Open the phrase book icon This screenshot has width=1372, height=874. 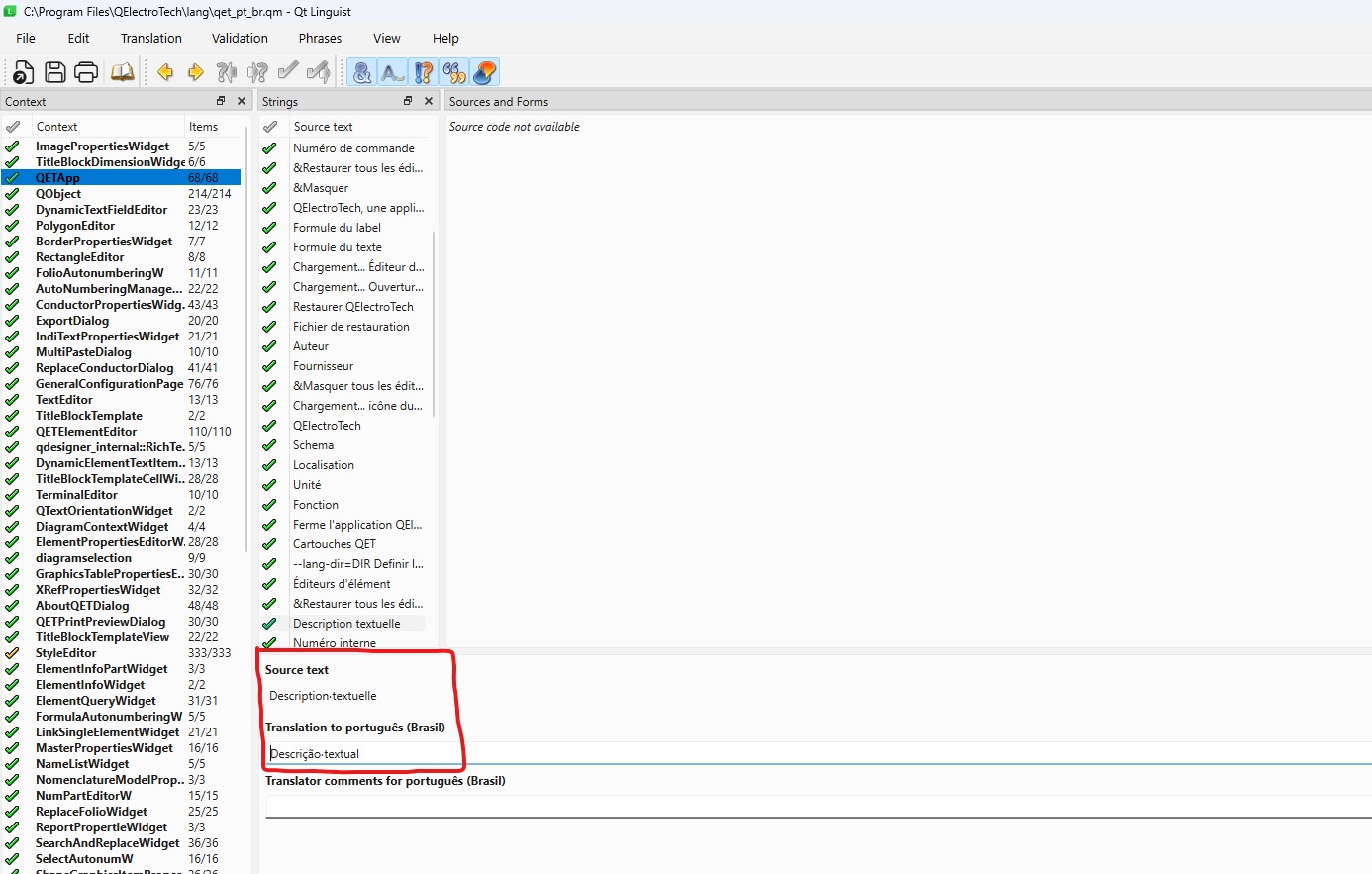122,72
